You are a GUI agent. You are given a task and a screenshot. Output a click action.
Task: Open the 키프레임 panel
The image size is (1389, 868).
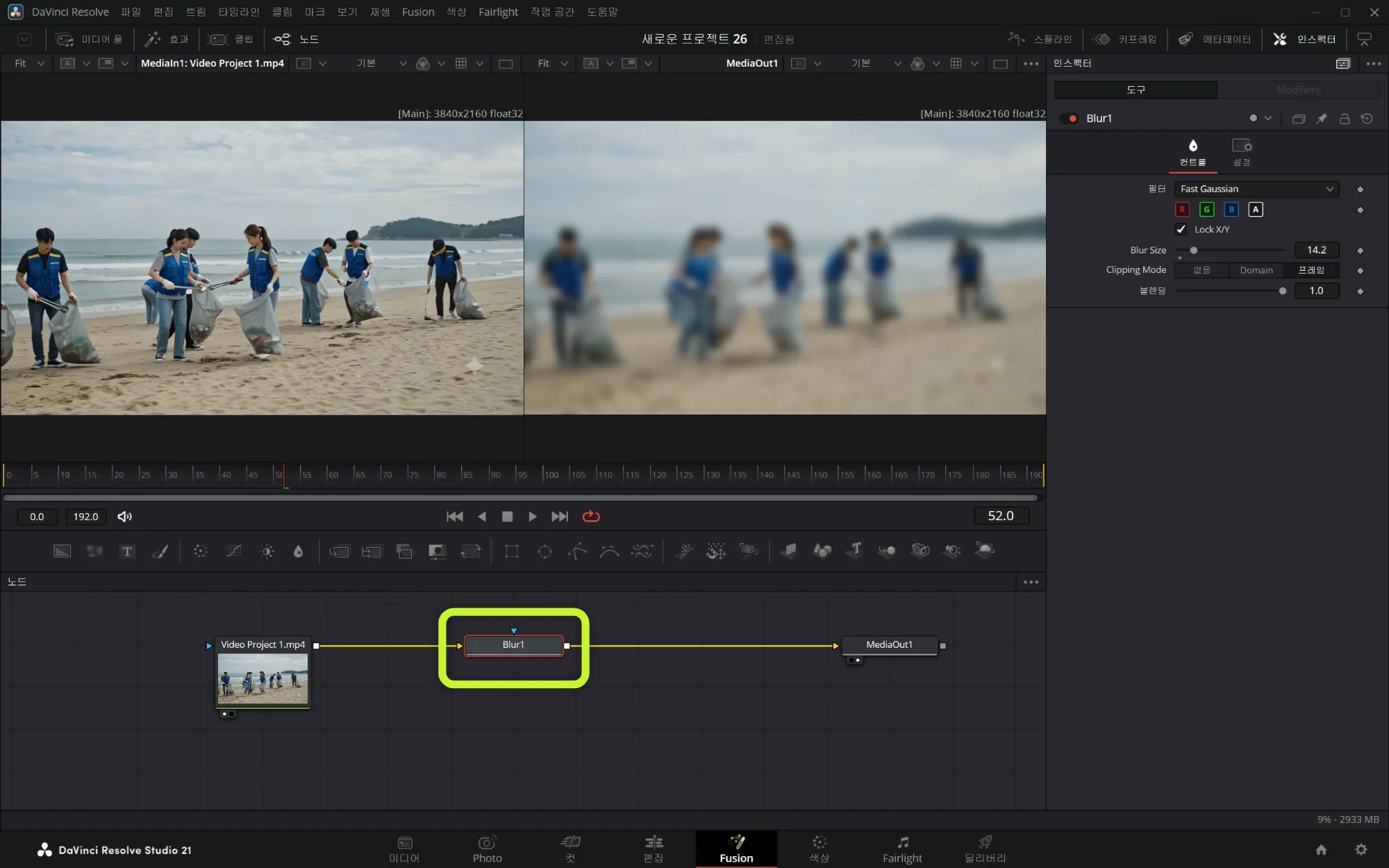coord(1124,39)
